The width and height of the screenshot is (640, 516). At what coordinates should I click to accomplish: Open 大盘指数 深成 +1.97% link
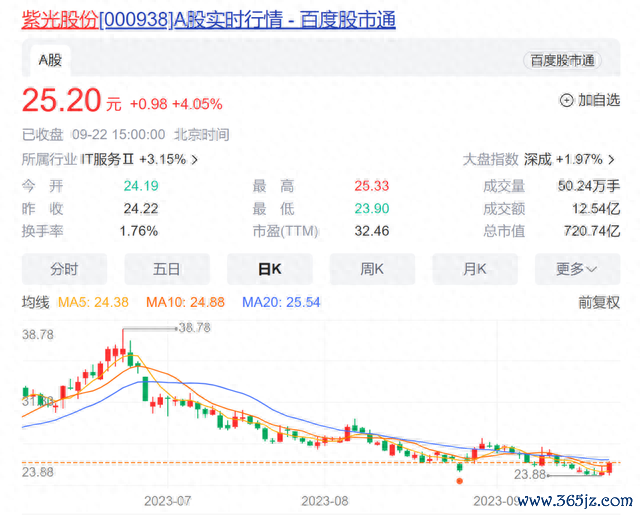click(539, 159)
